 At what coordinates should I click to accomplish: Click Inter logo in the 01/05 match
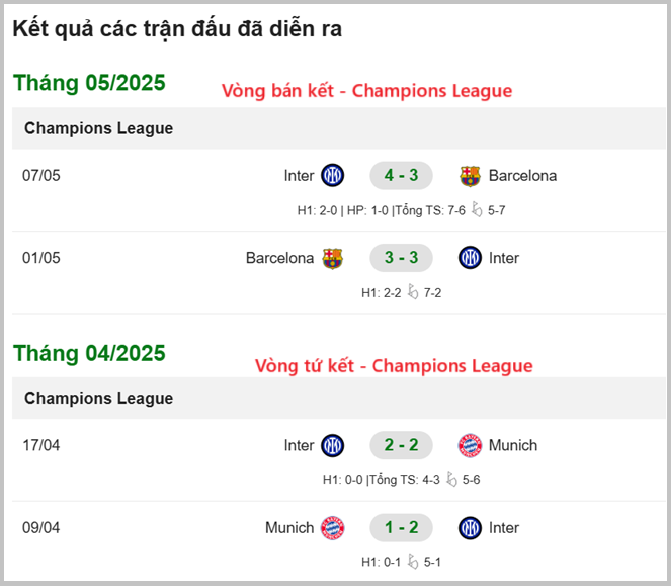(x=470, y=258)
